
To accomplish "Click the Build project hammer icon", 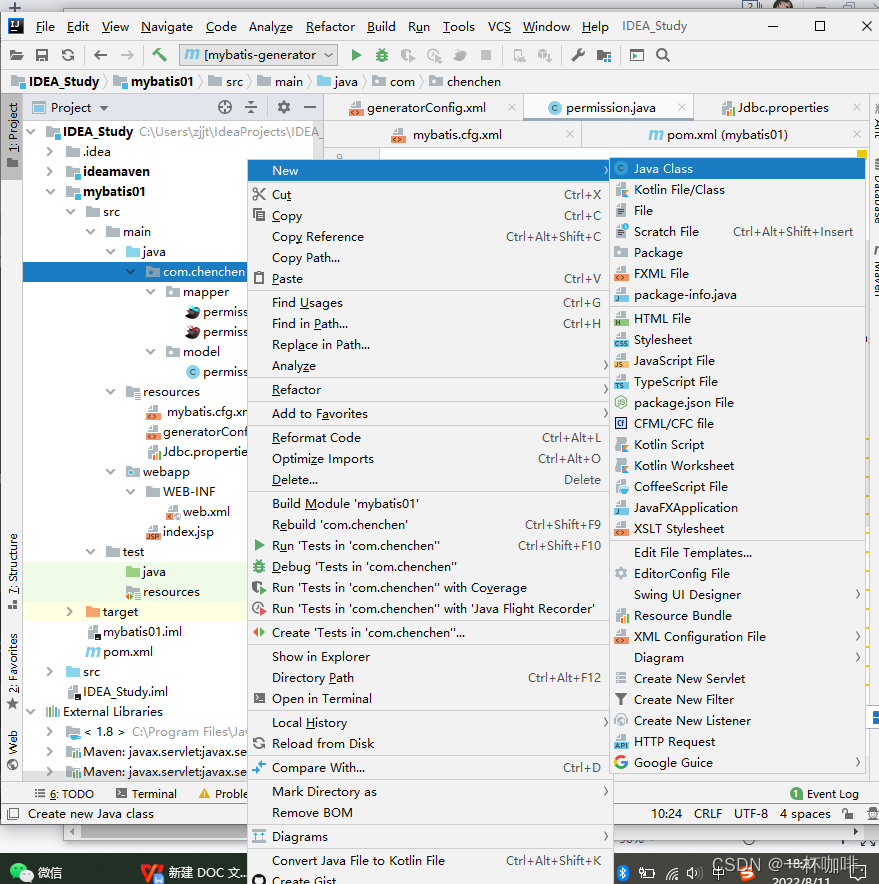I will click(x=160, y=55).
